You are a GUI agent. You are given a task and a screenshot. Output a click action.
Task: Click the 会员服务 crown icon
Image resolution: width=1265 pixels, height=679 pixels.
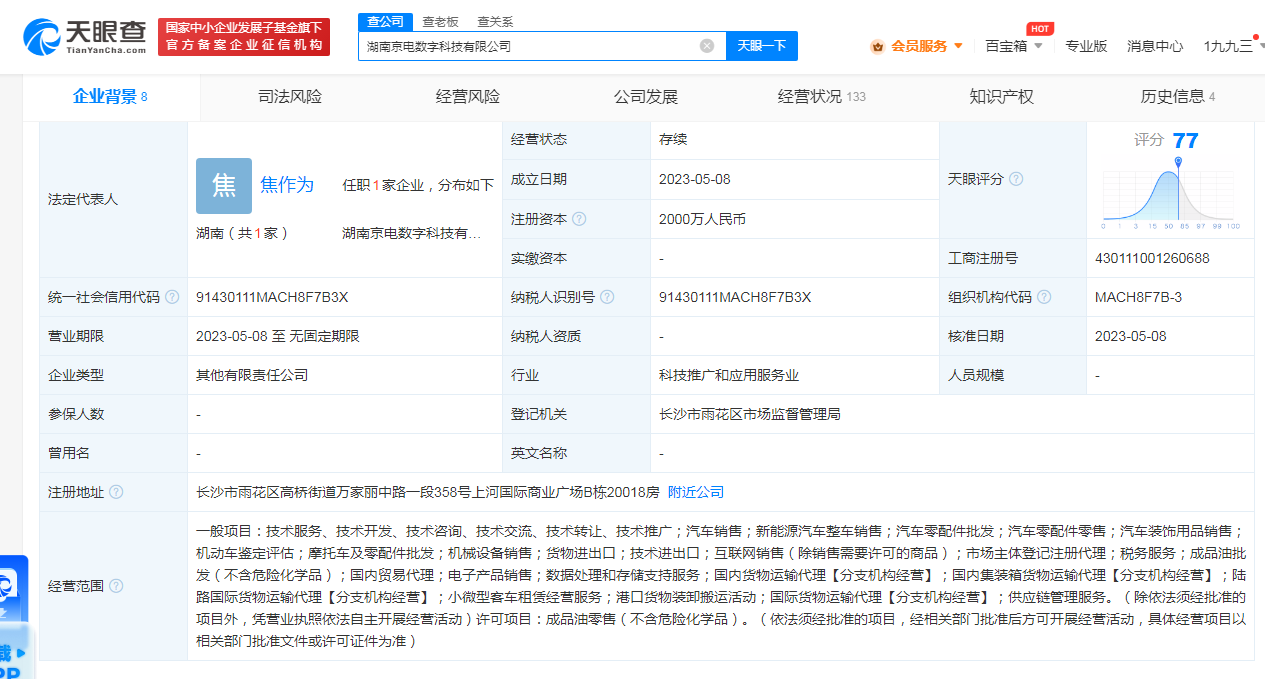pyautogui.click(x=877, y=46)
